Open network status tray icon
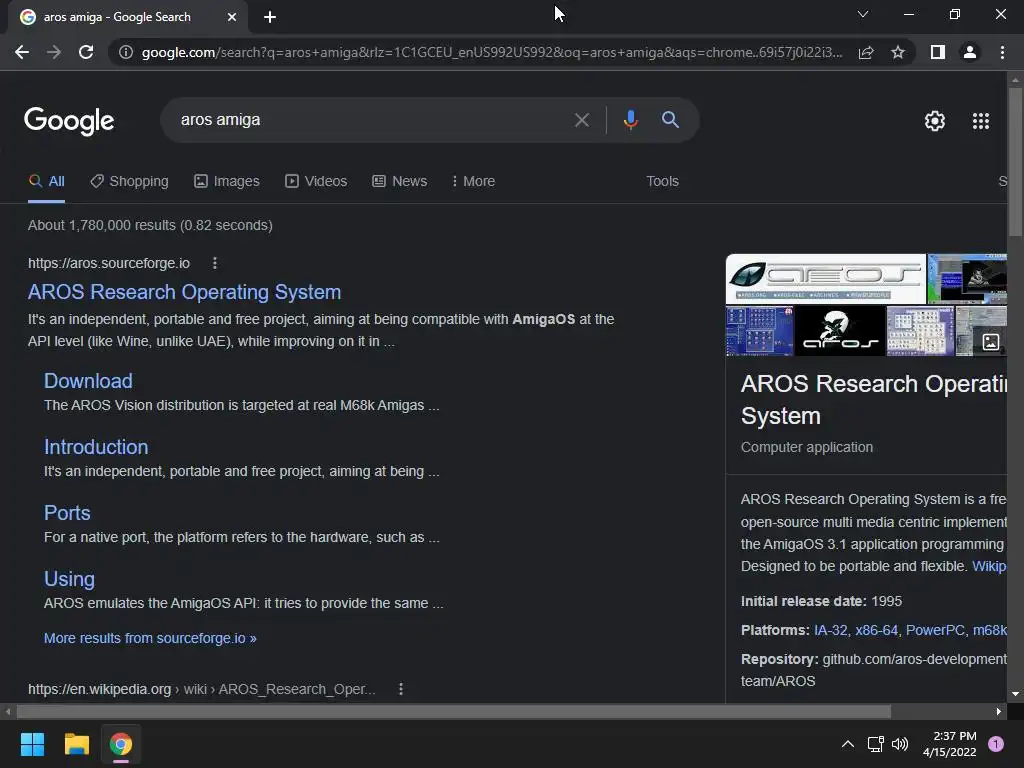 875,744
